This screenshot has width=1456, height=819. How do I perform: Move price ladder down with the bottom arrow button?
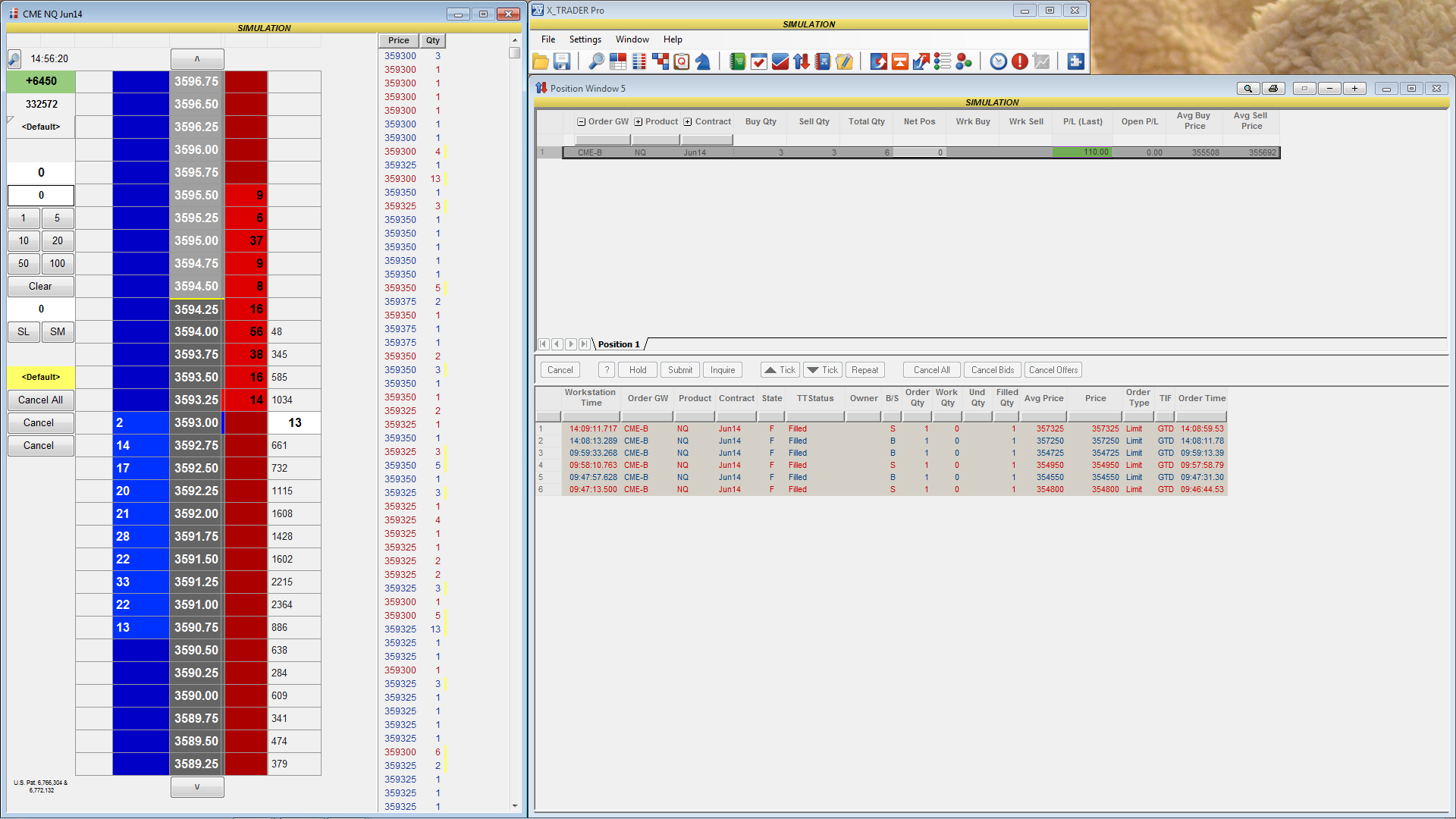coord(197,787)
